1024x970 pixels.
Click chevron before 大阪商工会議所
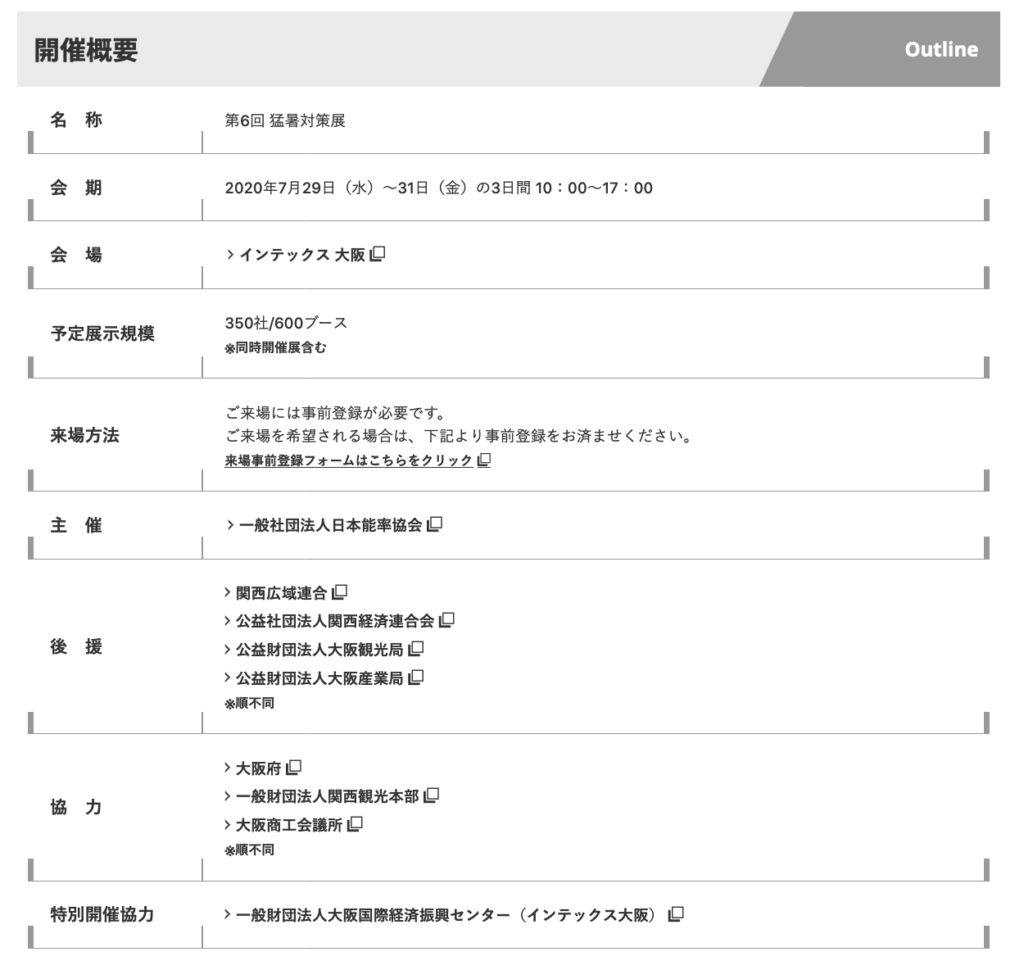coord(227,826)
